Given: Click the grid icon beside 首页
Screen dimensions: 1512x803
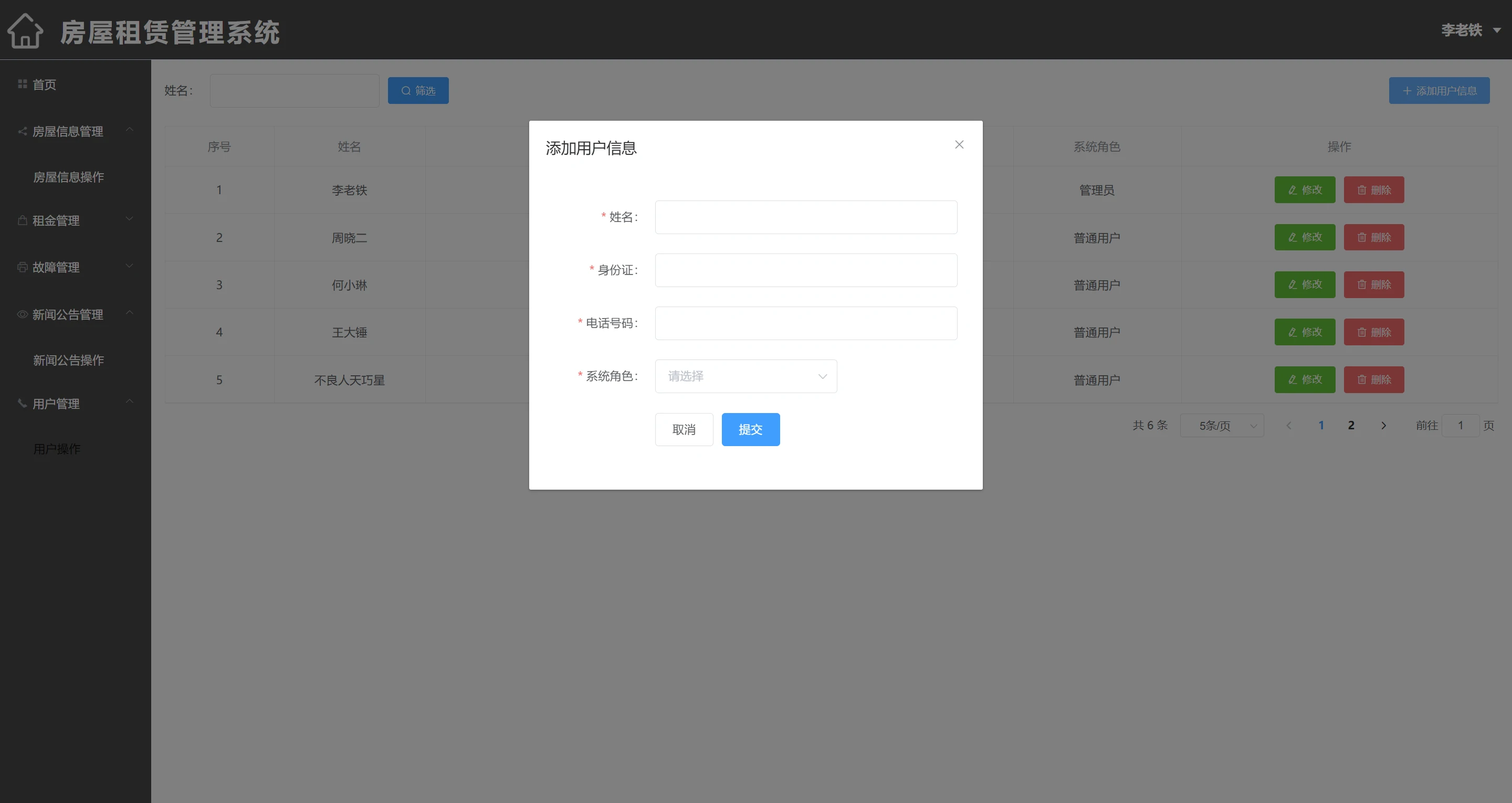Looking at the screenshot, I should click(22, 84).
